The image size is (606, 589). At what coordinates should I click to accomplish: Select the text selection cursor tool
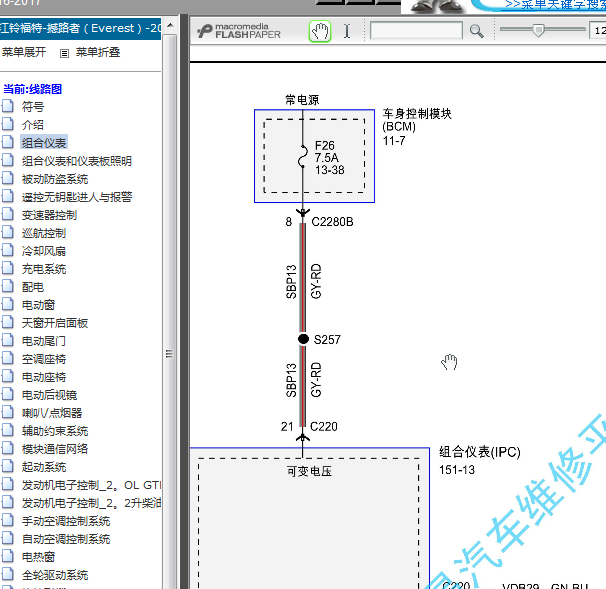(347, 31)
